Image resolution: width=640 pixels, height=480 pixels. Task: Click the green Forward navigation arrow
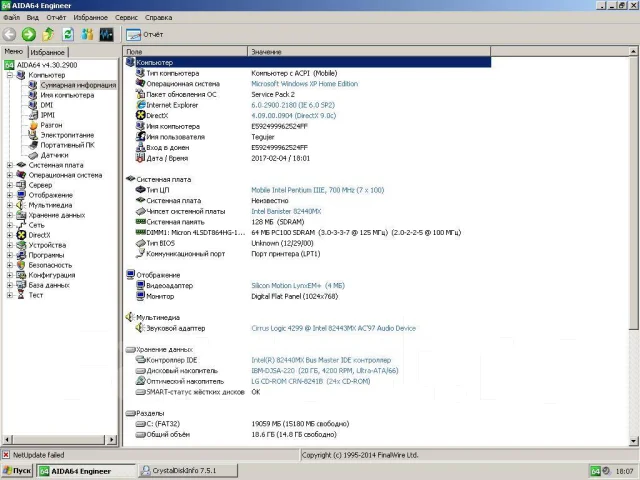29,34
